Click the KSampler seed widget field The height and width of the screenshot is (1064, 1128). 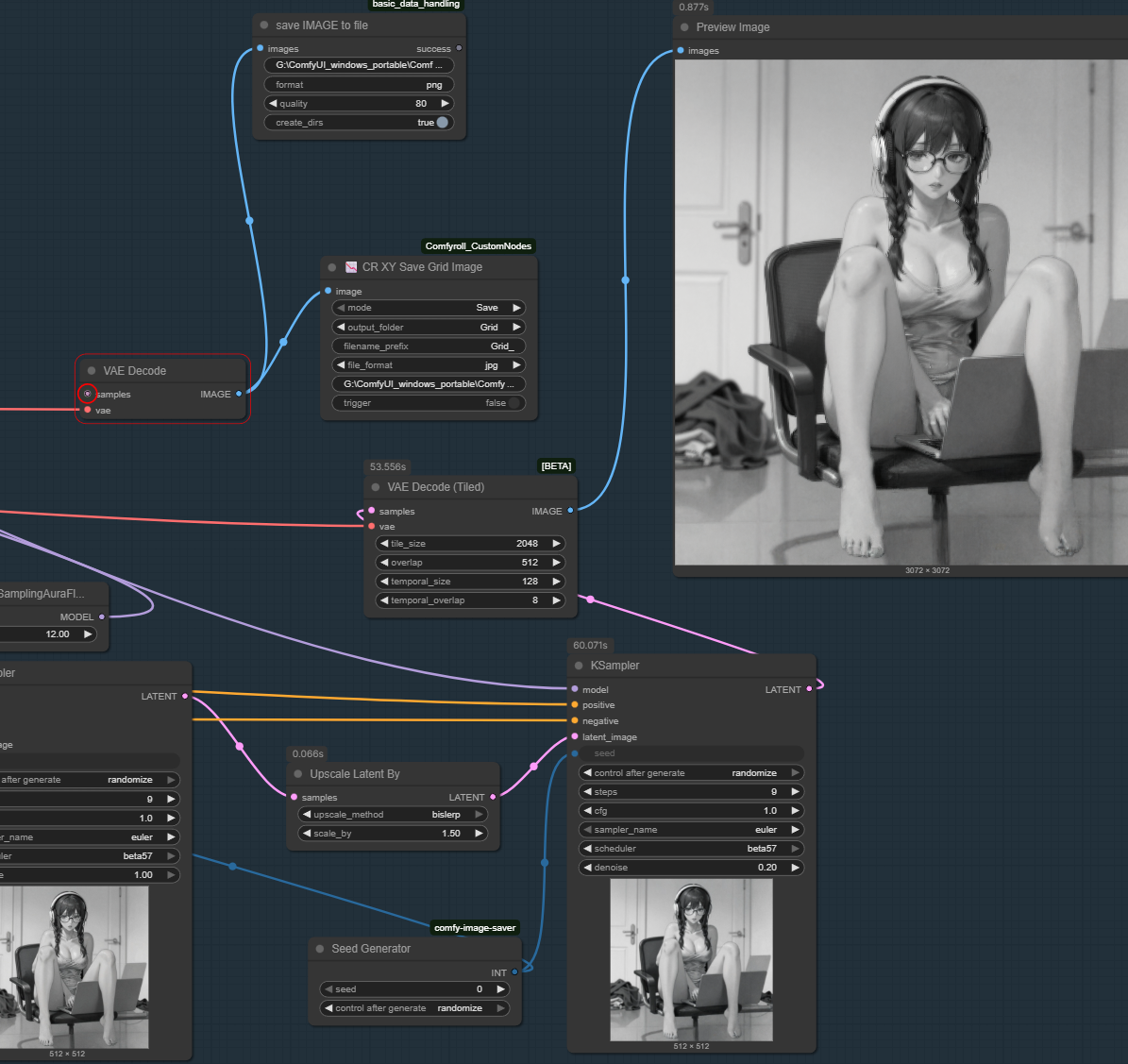click(691, 753)
